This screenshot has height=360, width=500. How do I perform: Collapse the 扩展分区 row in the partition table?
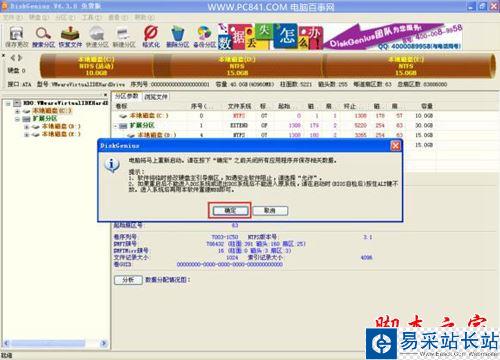pyautogui.click(x=115, y=126)
